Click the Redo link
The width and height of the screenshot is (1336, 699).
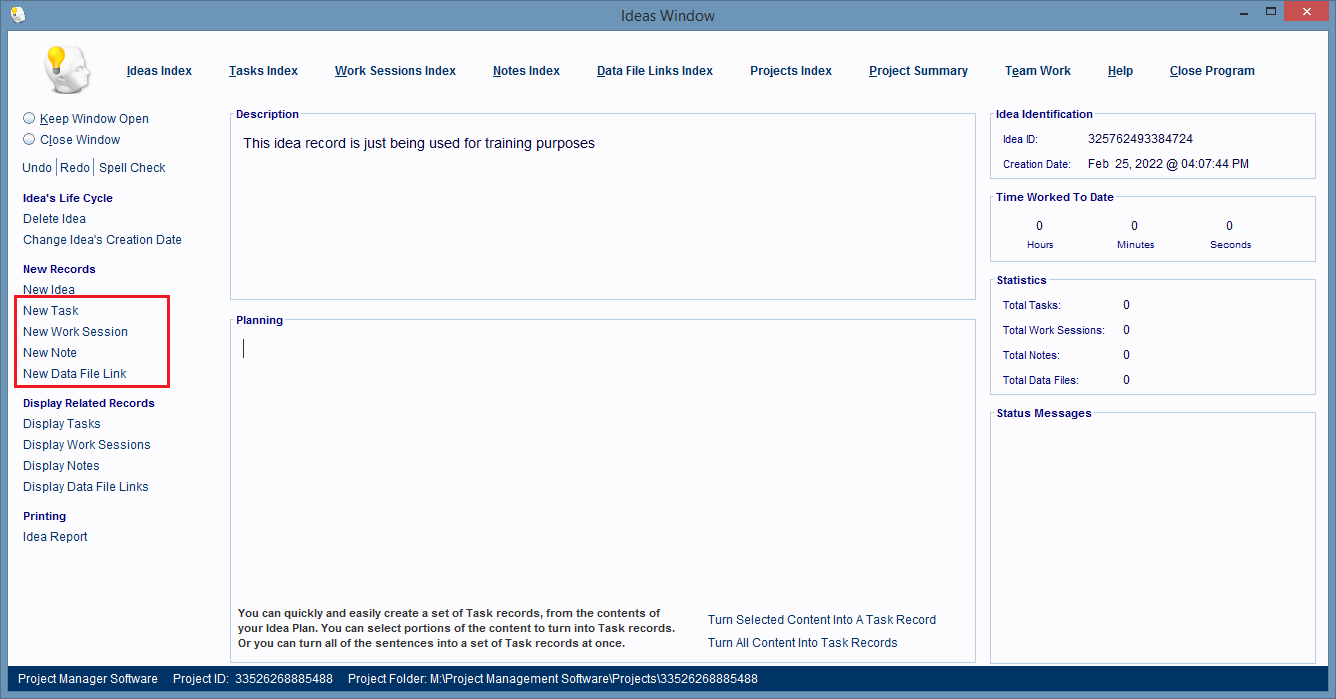75,168
